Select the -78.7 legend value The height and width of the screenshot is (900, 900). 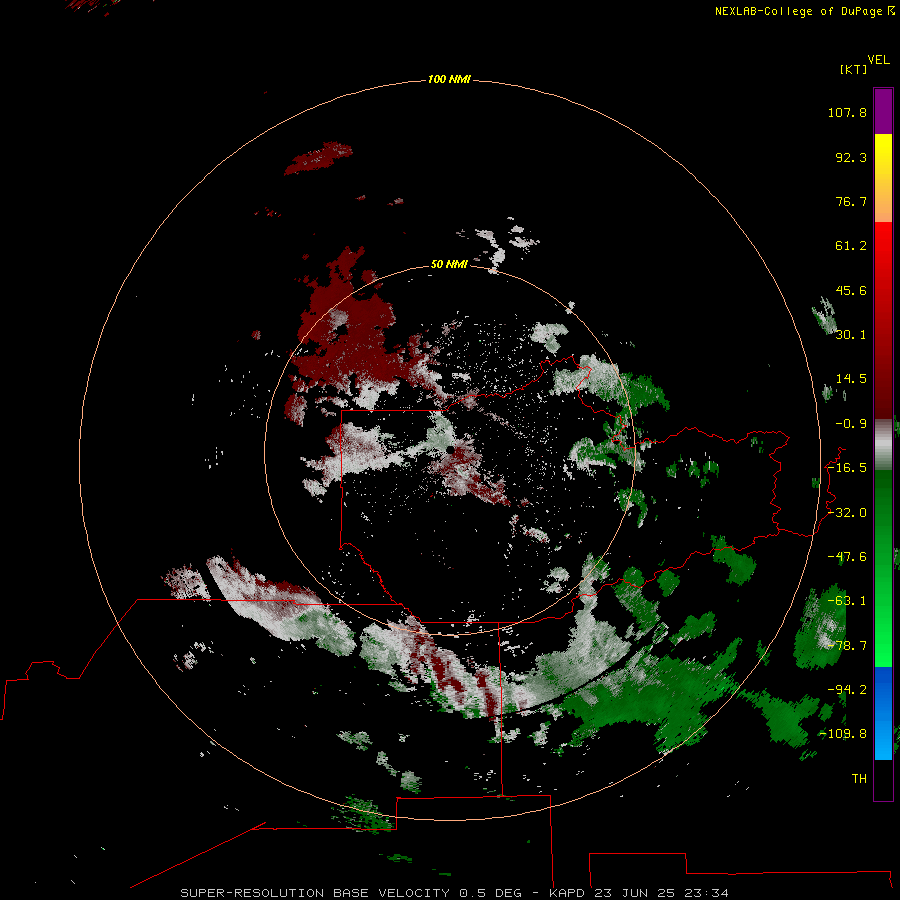click(847, 646)
